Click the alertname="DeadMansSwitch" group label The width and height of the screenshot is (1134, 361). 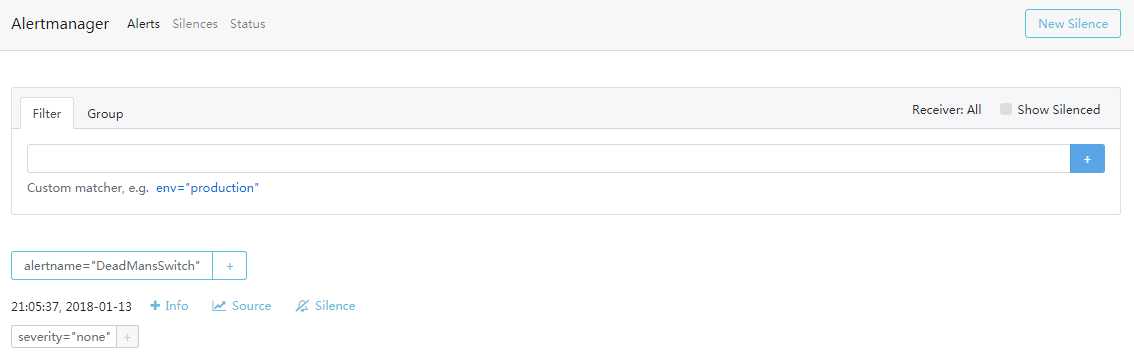pyautogui.click(x=111, y=266)
